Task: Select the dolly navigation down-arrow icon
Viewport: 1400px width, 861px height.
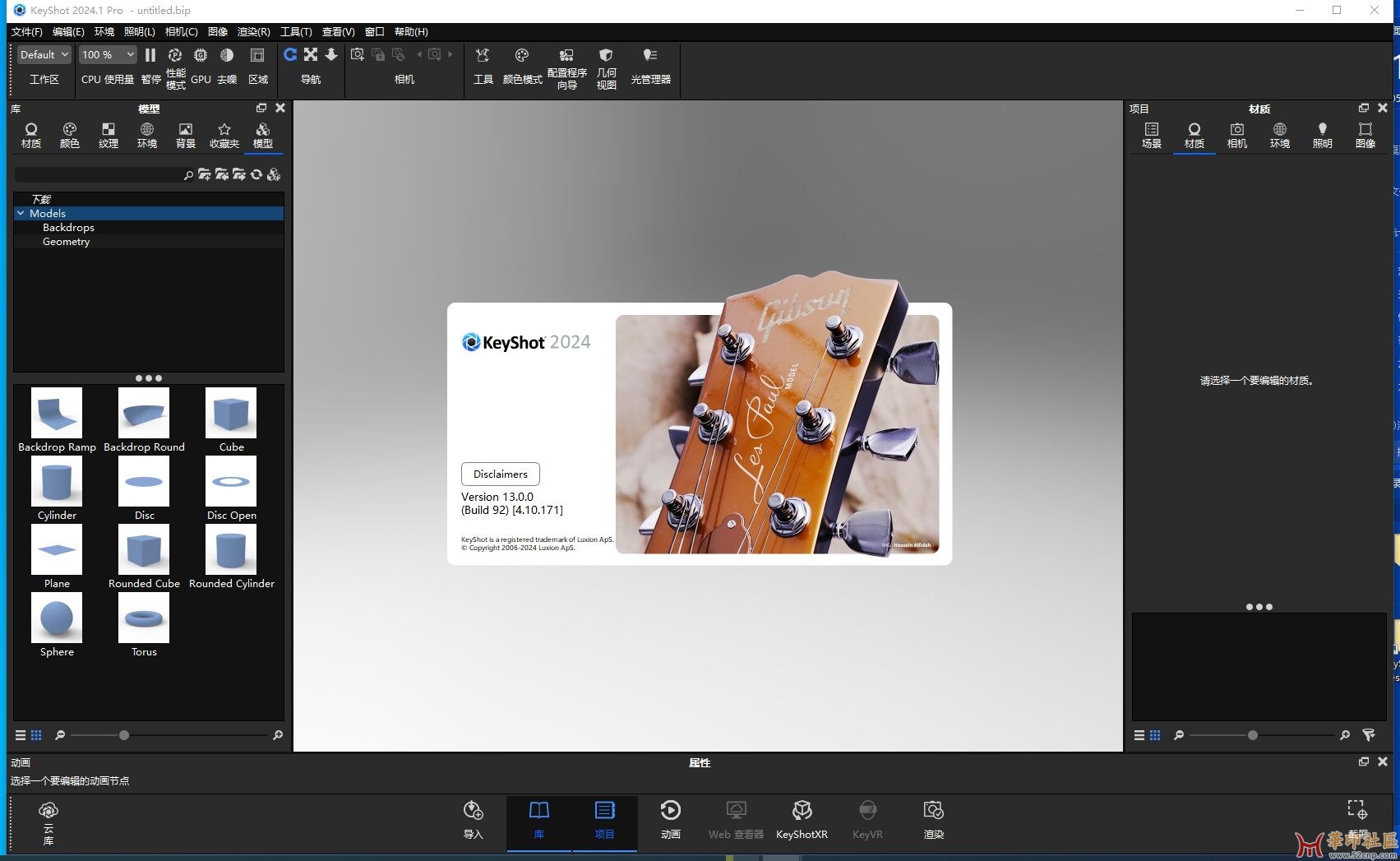Action: [331, 54]
